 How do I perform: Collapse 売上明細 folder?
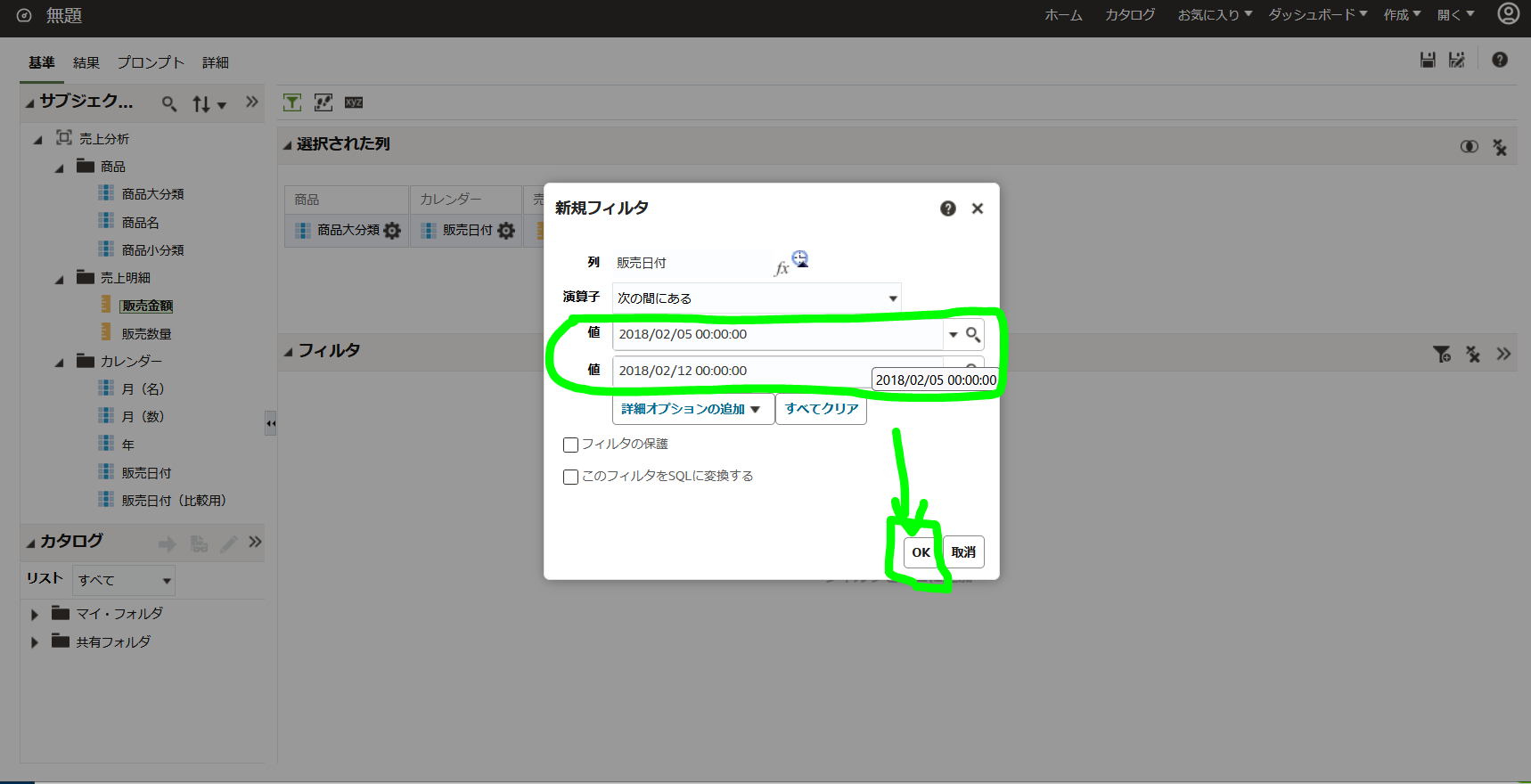(59, 280)
